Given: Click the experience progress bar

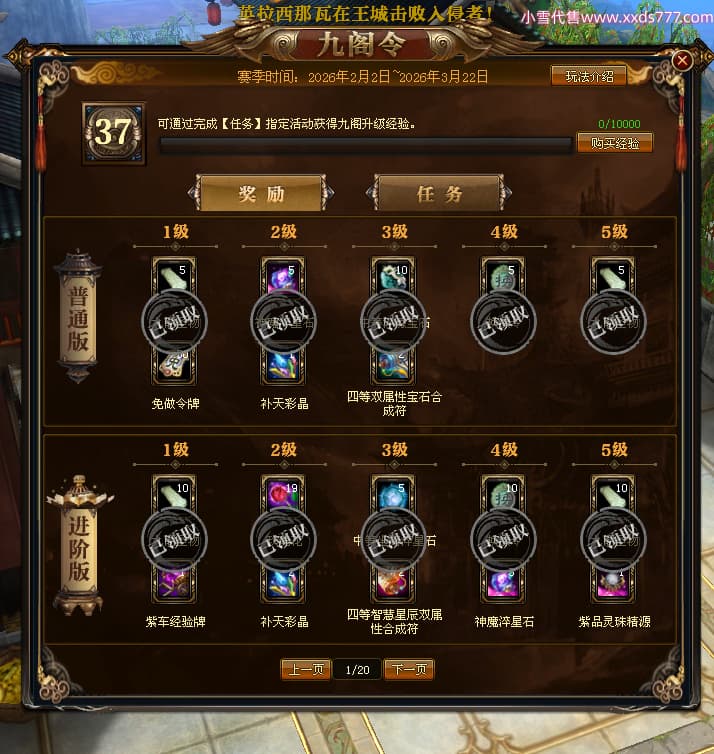Looking at the screenshot, I should pos(366,145).
